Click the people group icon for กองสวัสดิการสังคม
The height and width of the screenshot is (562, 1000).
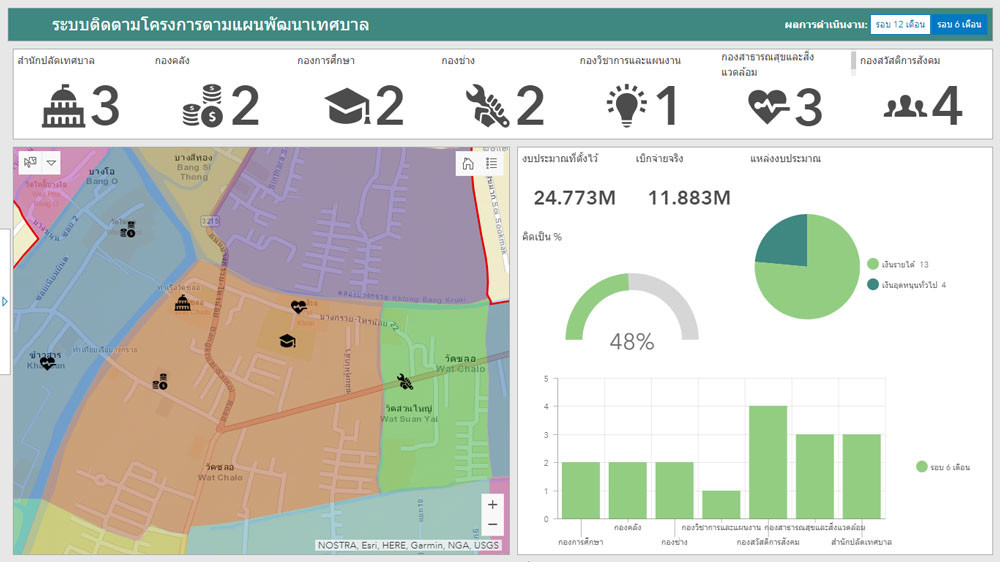pos(905,106)
